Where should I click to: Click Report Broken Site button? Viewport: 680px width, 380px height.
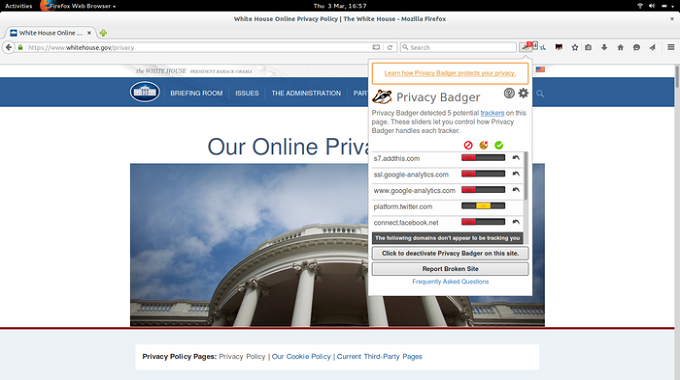coord(450,269)
